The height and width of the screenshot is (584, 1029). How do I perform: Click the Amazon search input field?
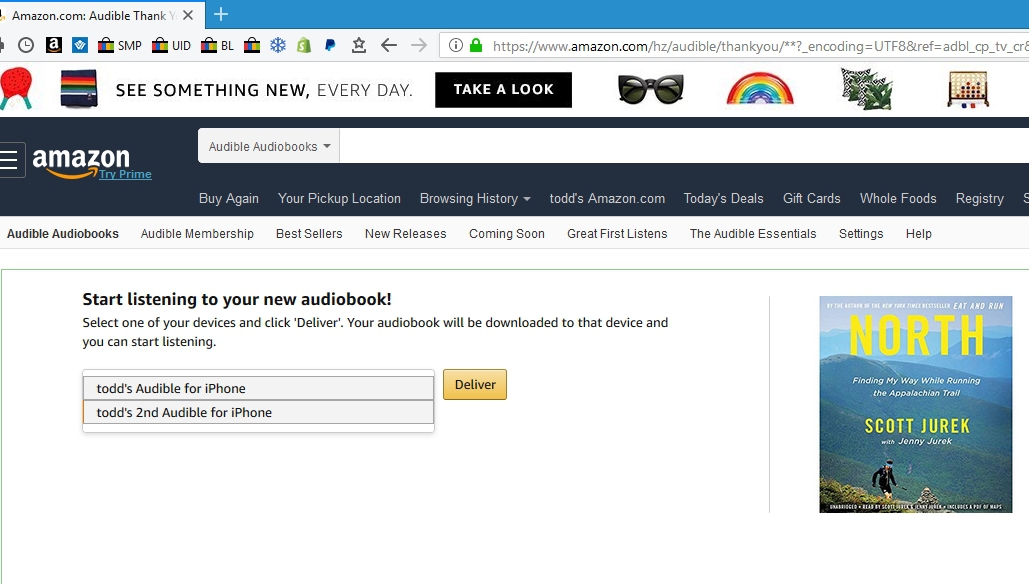[684, 146]
